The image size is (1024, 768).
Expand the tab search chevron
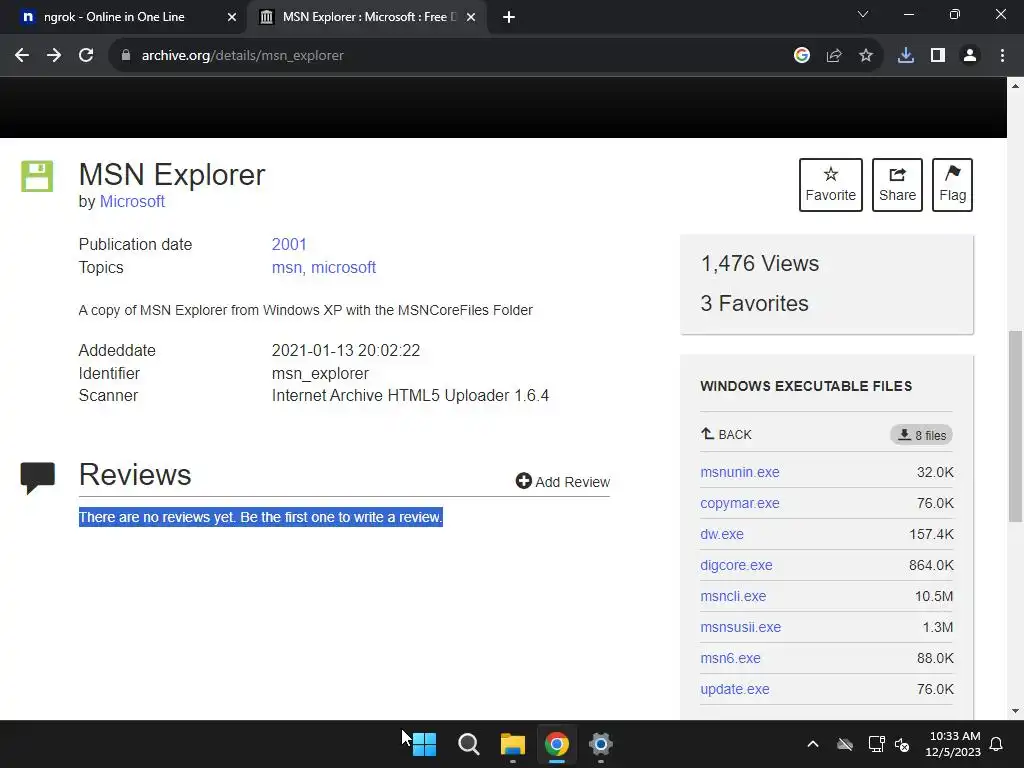pos(863,14)
